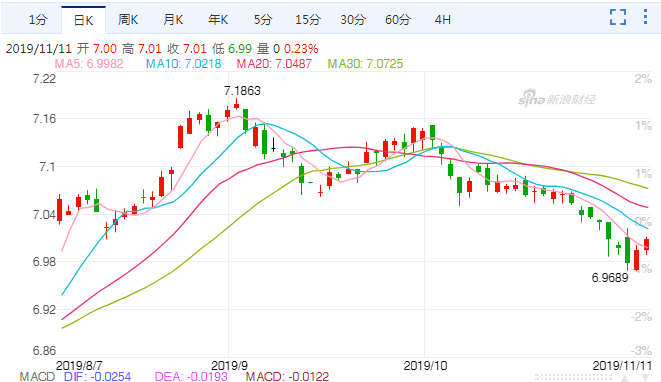This screenshot has width=661, height=382.
Task: Click the MA10: 7.0218 legend label
Action: pyautogui.click(x=183, y=64)
